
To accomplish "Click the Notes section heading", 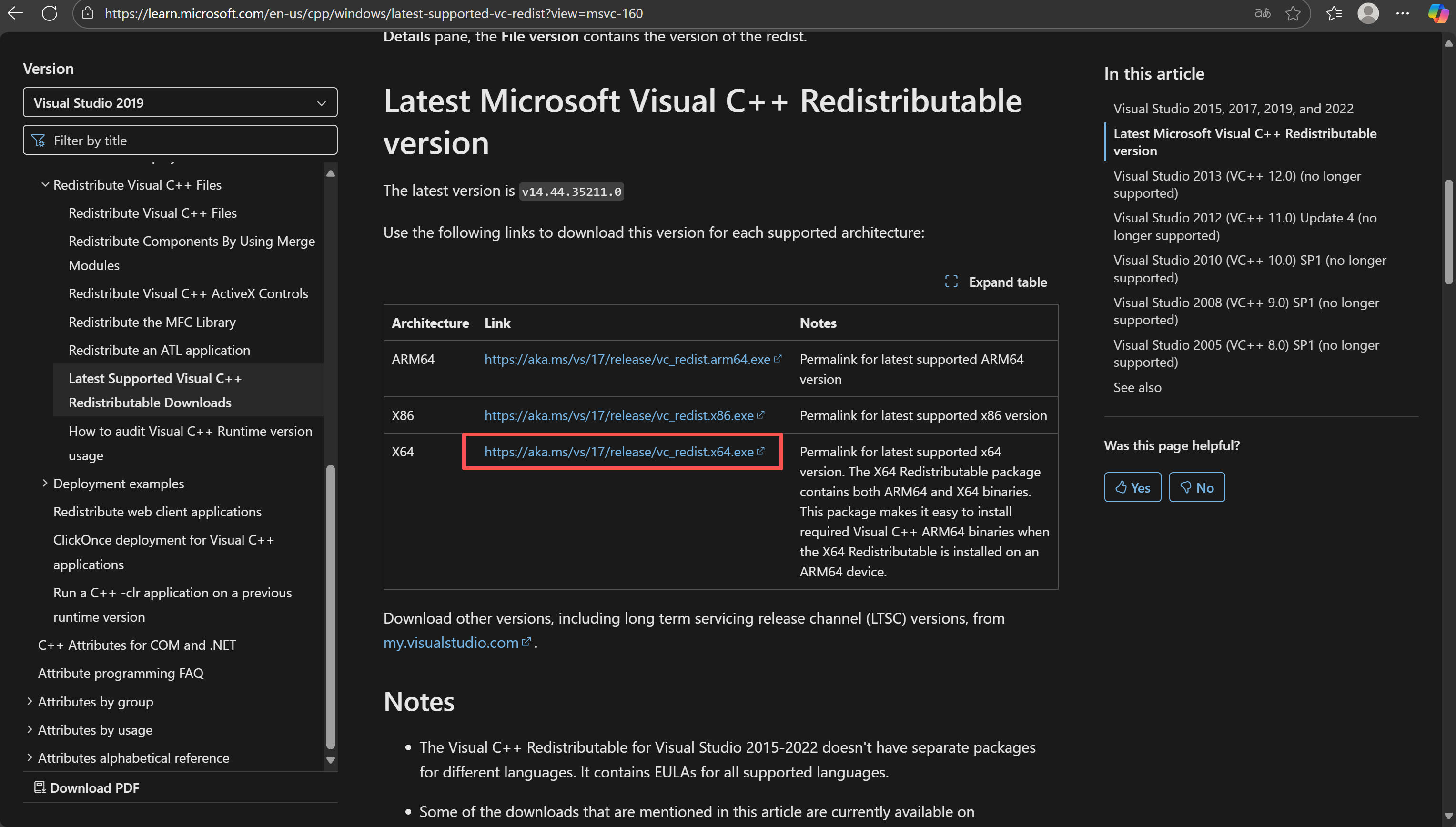I will tap(419, 702).
